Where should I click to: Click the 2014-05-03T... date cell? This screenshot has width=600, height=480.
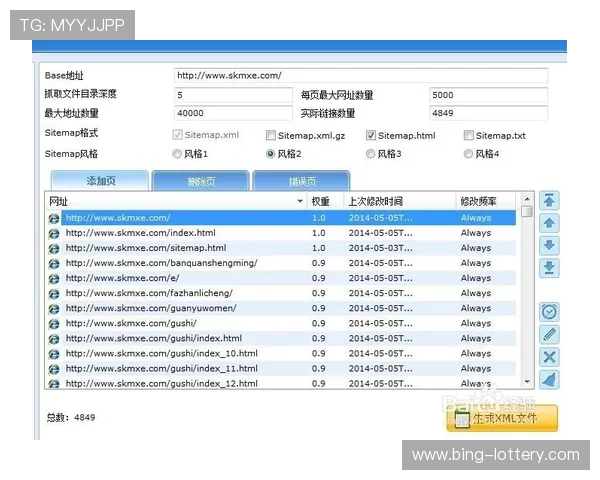381,248
